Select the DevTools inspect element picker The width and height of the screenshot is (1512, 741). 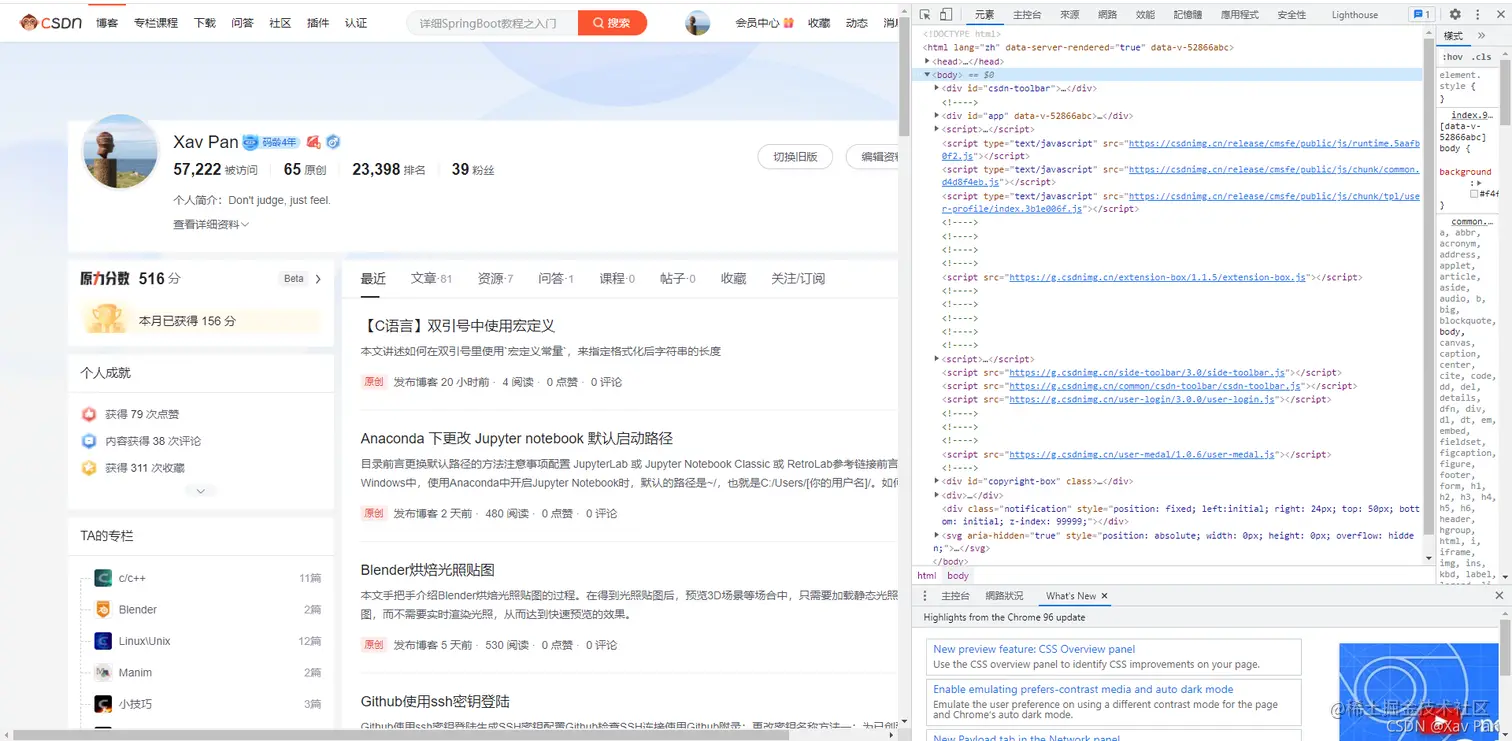pyautogui.click(x=925, y=15)
